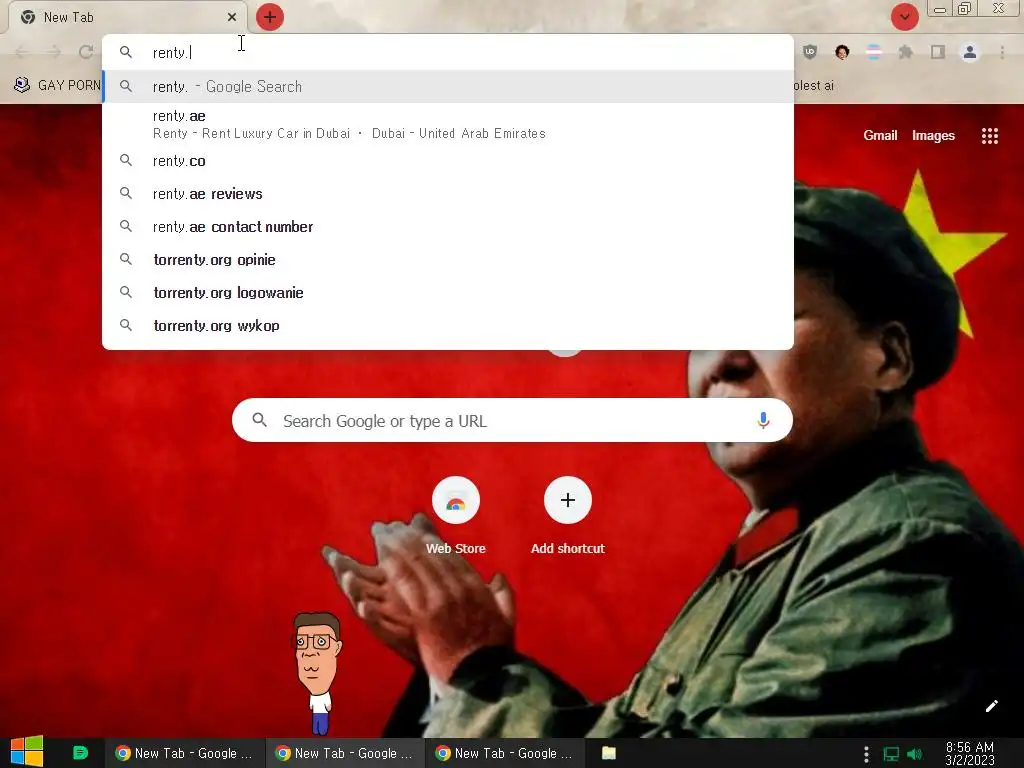
Task: Select the New Tab tab title
Action: tap(69, 17)
